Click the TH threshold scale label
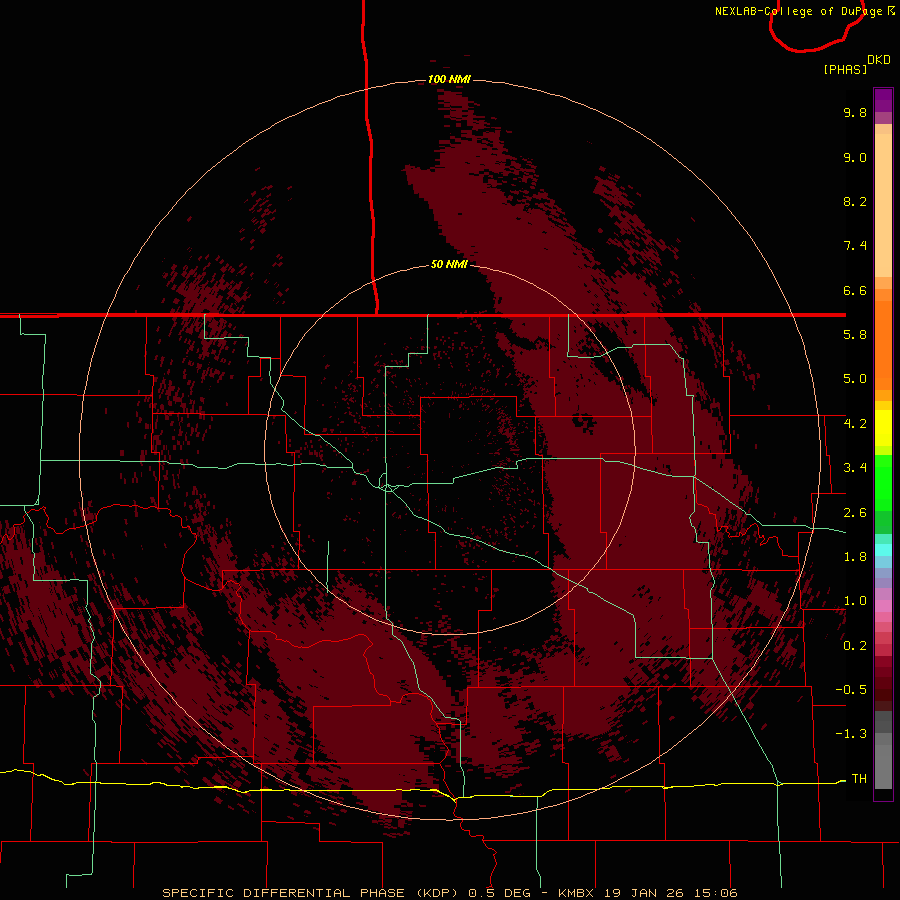 [x=859, y=778]
